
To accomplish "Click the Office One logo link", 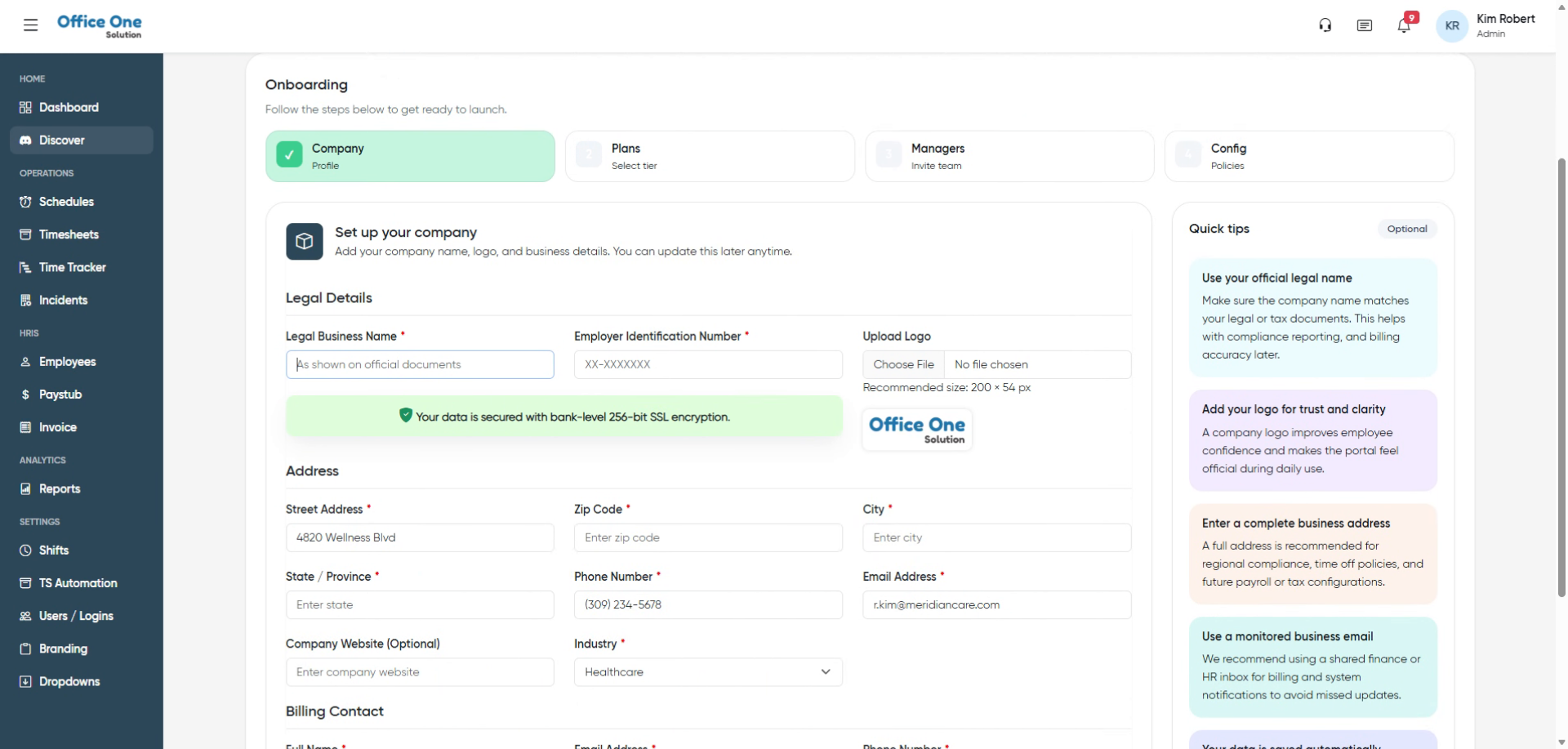I will point(99,25).
